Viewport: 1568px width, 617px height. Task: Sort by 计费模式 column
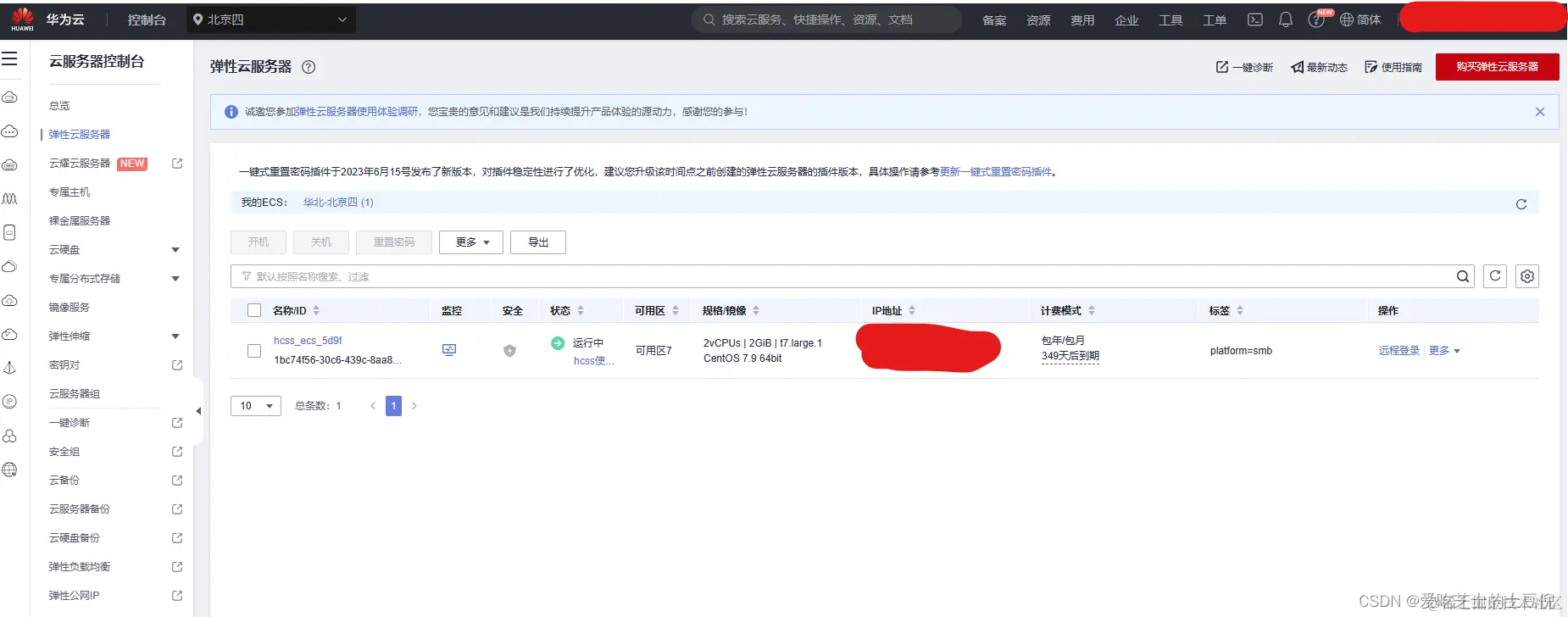pos(1092,311)
